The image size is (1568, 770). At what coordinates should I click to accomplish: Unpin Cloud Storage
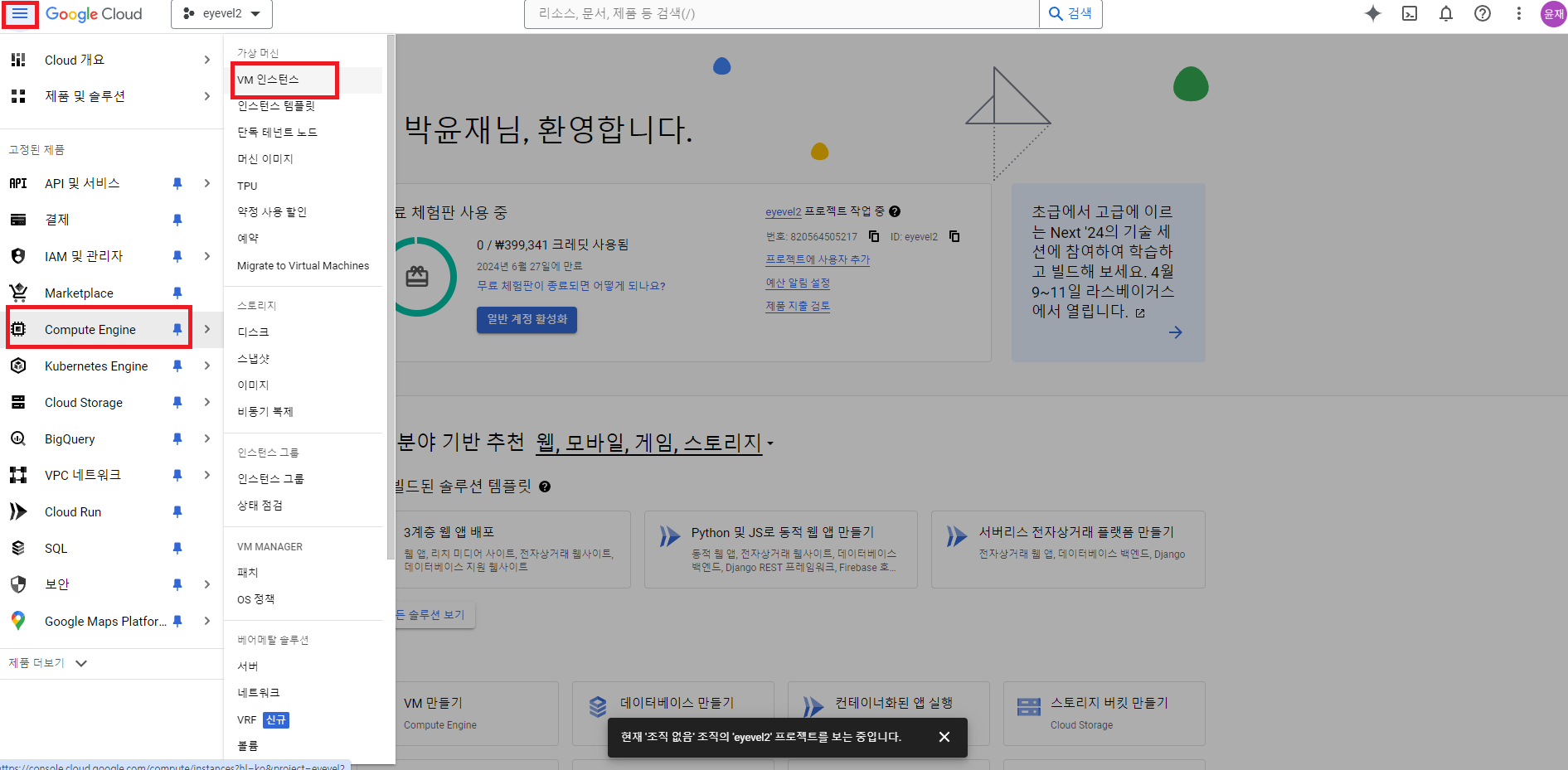(177, 402)
